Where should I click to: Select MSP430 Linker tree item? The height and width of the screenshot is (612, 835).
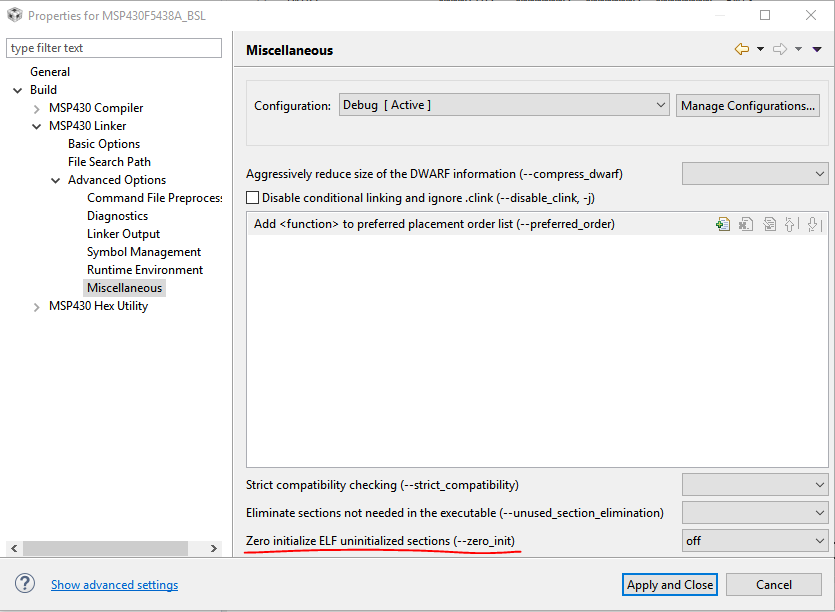87,126
